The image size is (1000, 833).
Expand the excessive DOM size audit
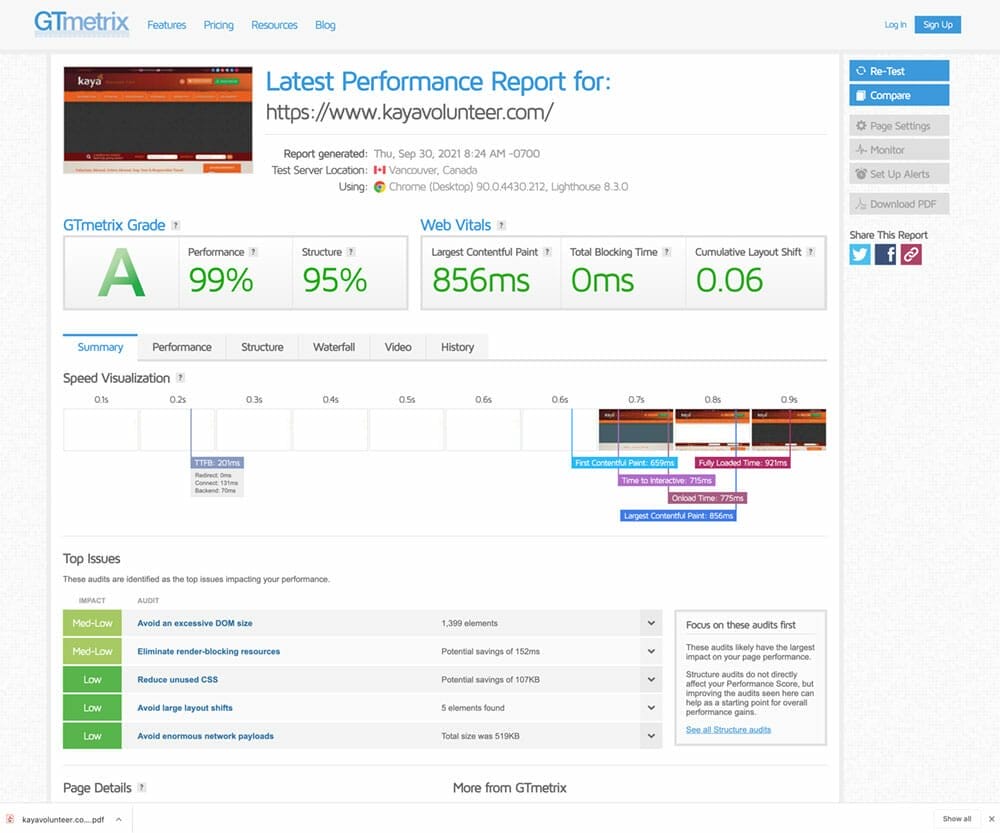(651, 623)
